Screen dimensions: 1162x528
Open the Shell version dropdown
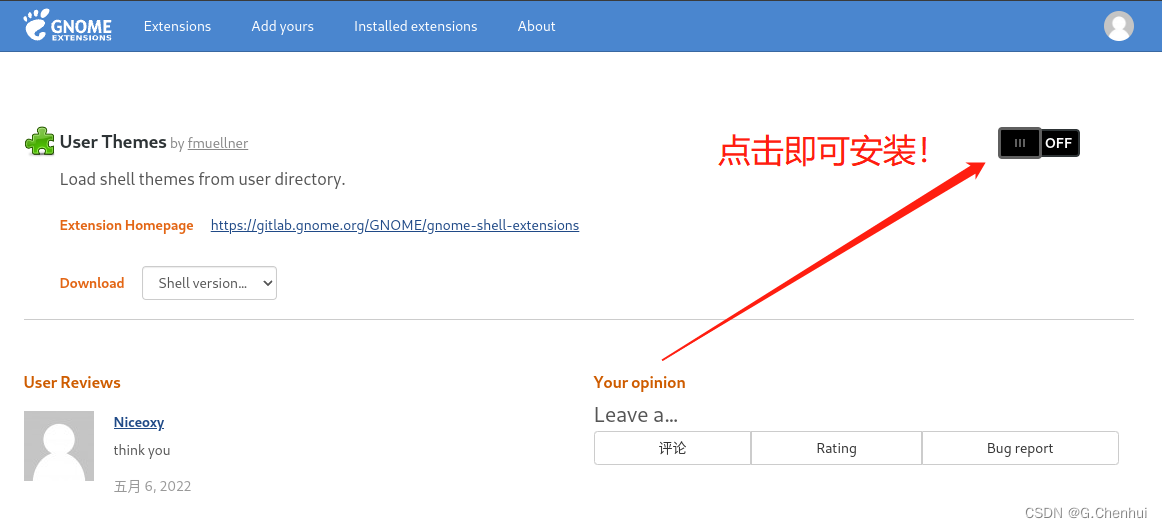coord(209,283)
